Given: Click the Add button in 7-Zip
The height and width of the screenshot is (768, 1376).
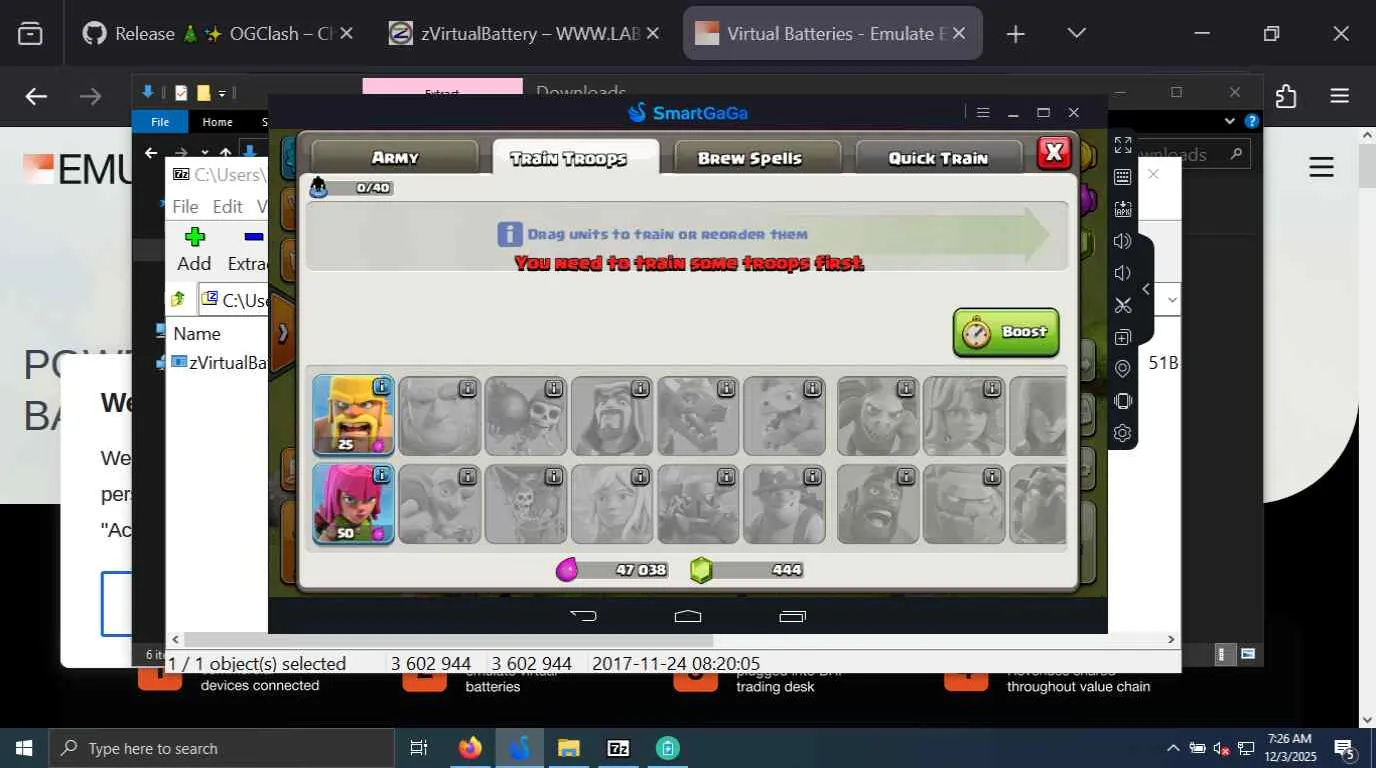Looking at the screenshot, I should tap(194, 249).
